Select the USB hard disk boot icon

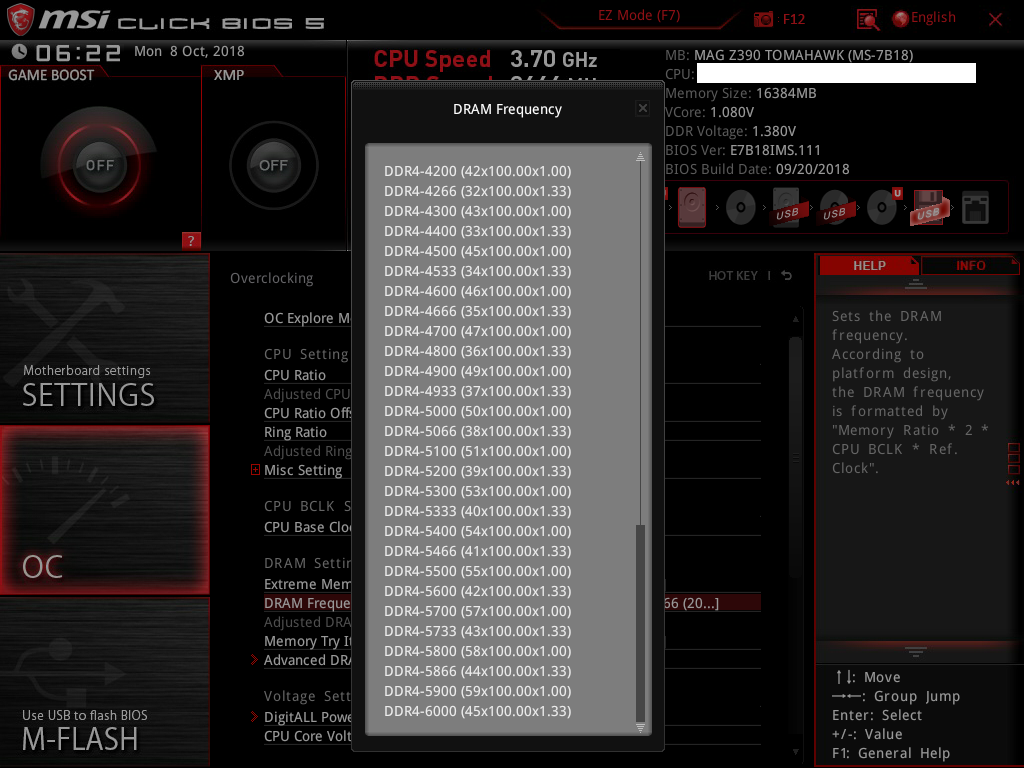click(787, 207)
